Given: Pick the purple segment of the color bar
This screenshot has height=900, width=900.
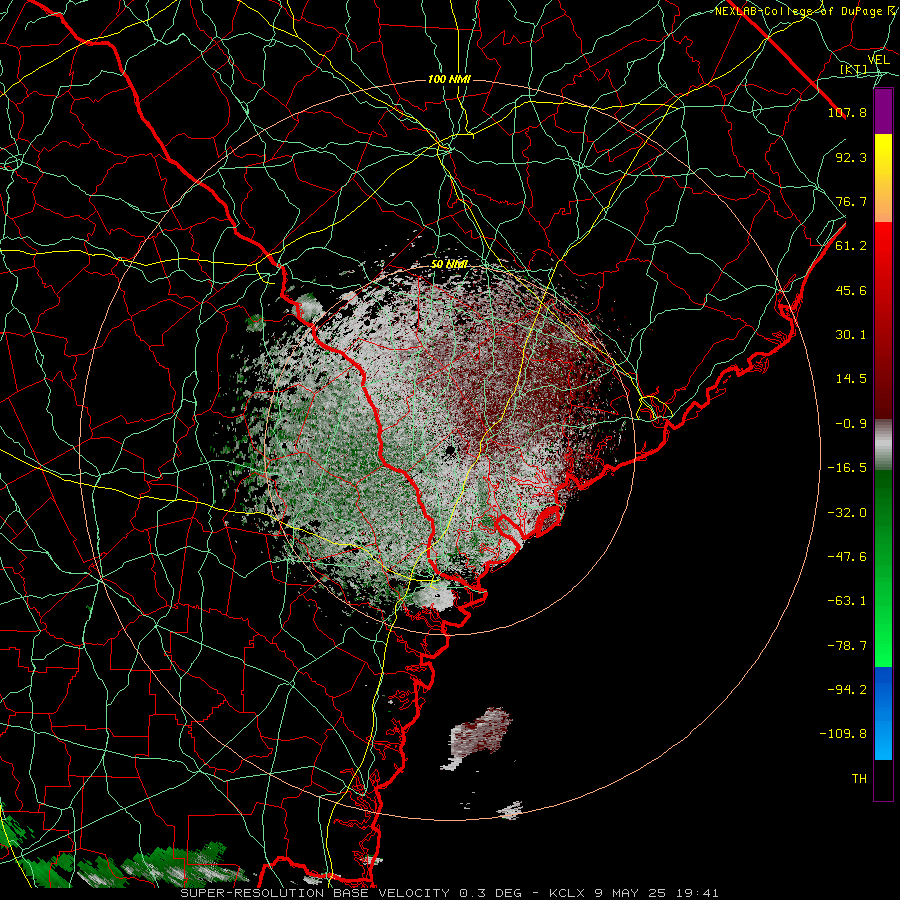Looking at the screenshot, I should click(883, 111).
